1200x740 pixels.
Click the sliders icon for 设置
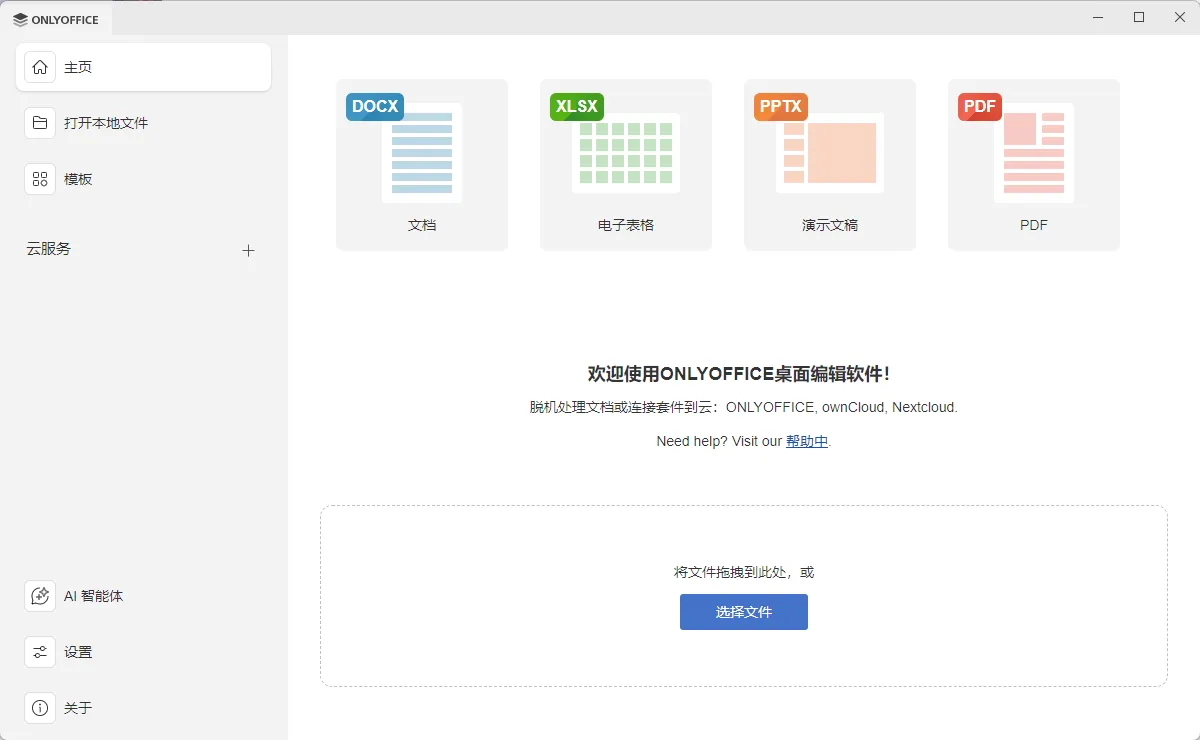(x=40, y=652)
